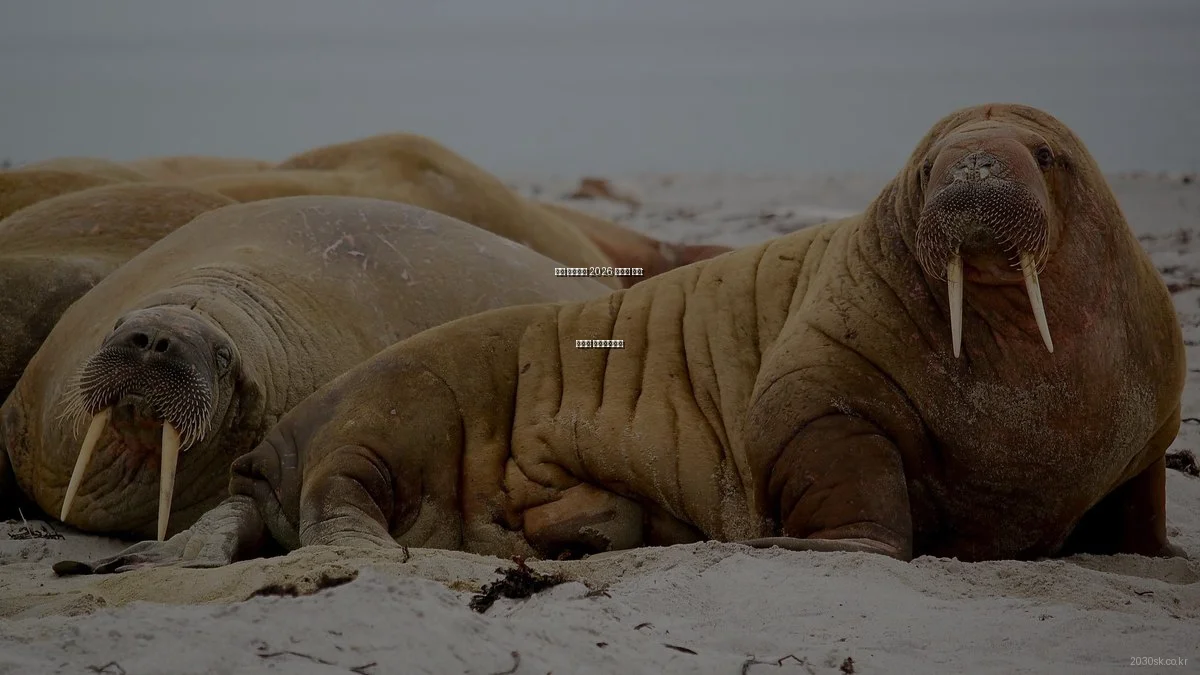Screen dimensions: 1200x675
Task: Click the smaller subtitle text under the headline
Action: coord(599,343)
